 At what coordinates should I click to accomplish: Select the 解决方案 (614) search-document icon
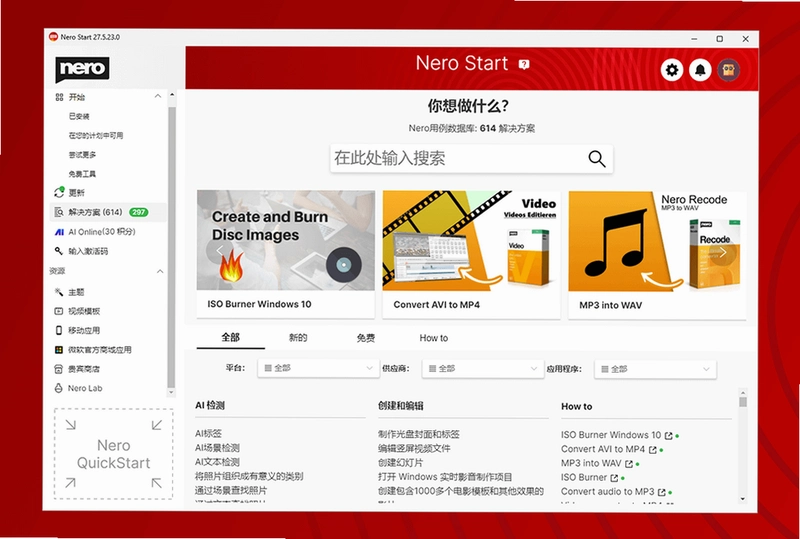click(59, 212)
